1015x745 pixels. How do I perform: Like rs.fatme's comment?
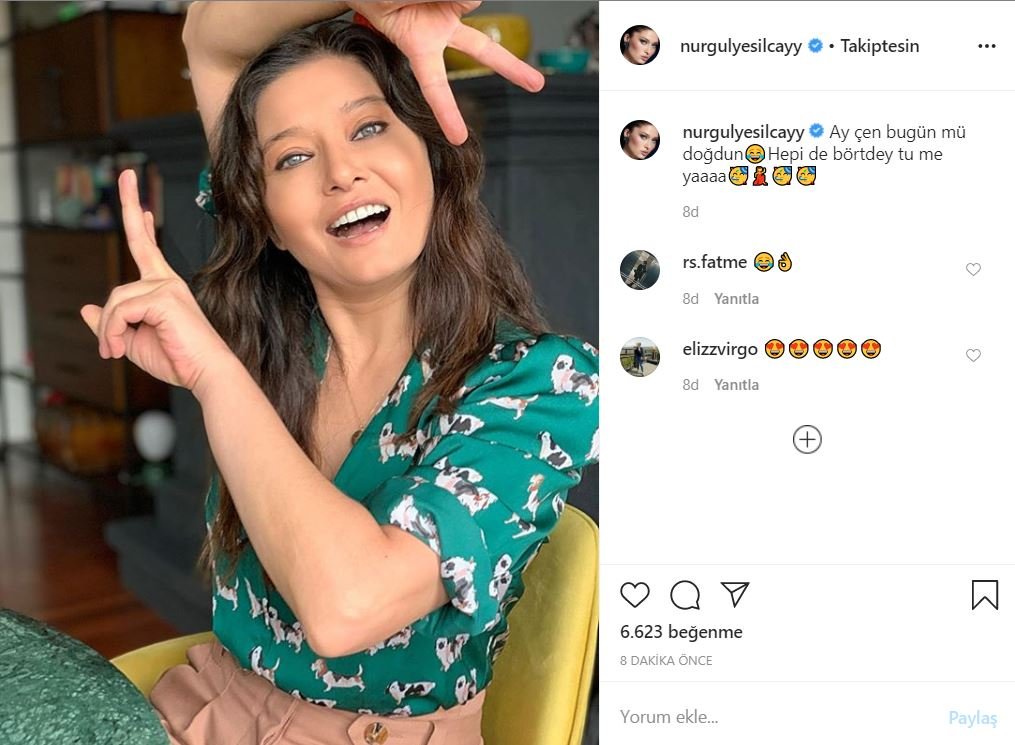coord(973,269)
